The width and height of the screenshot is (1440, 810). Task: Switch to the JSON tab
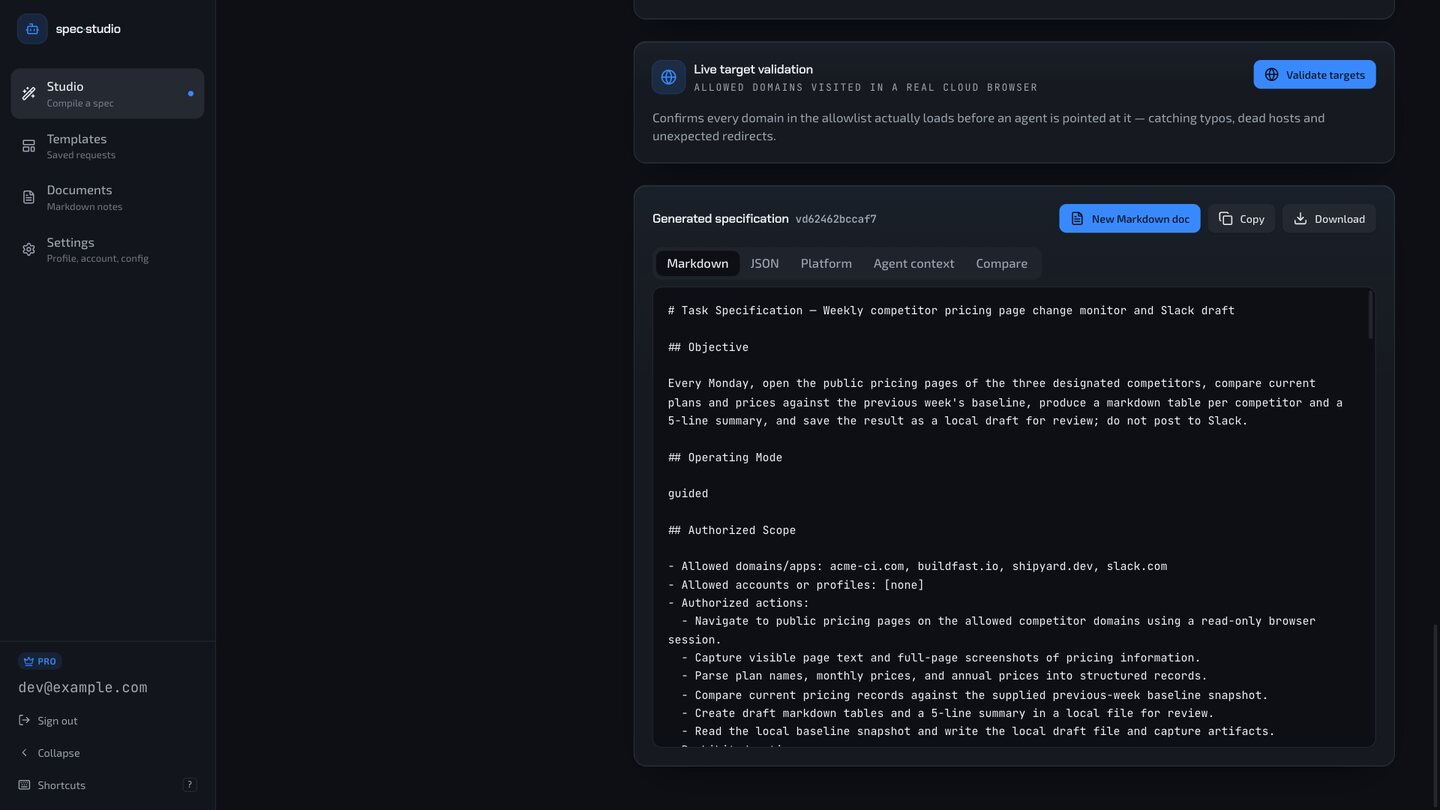coord(765,264)
